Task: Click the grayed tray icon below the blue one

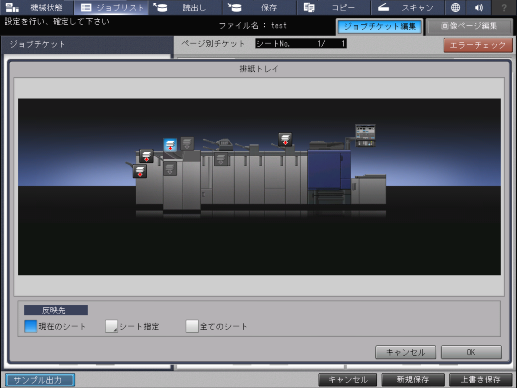Action: [170, 168]
